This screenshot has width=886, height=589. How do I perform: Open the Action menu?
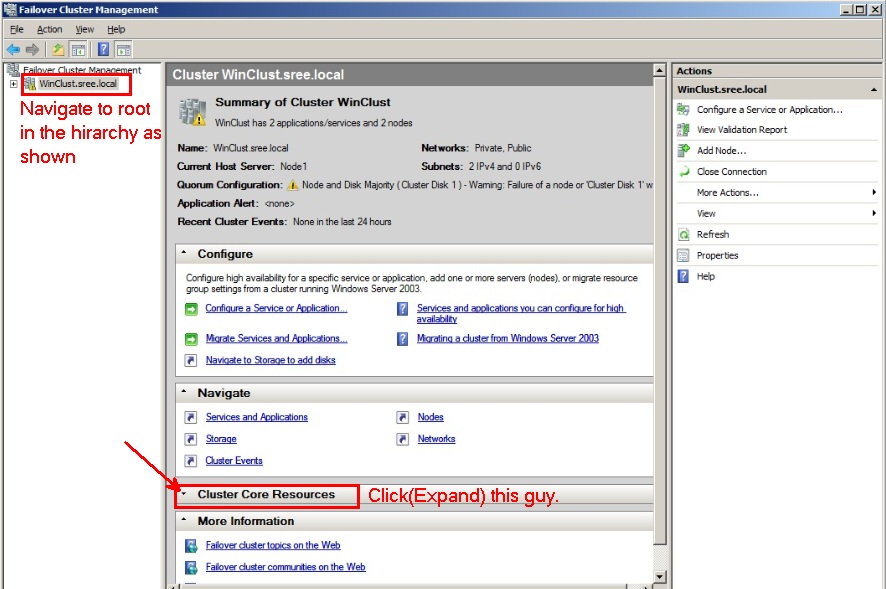50,30
